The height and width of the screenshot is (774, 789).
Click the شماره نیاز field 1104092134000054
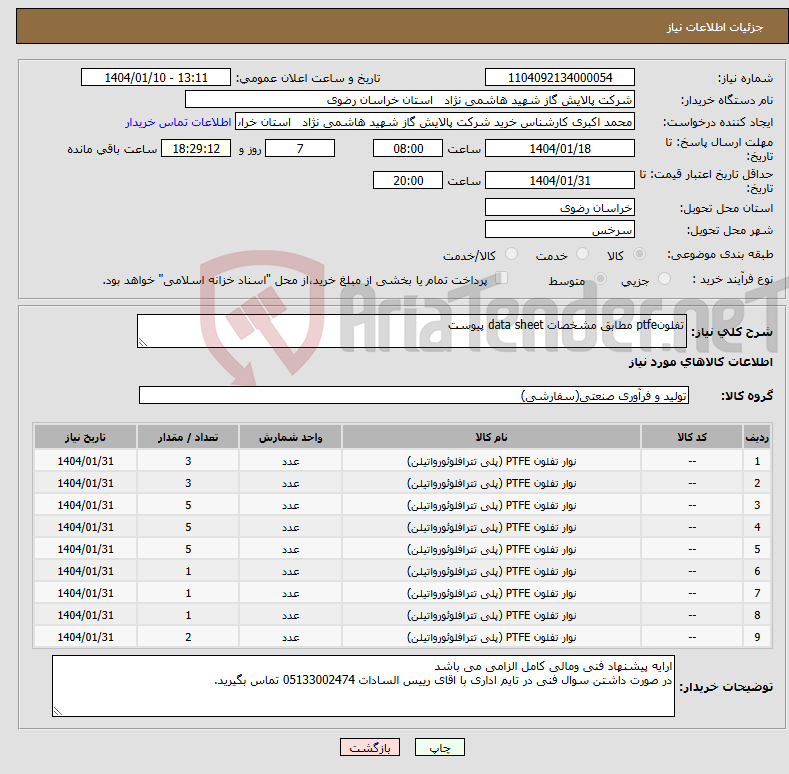(x=560, y=78)
